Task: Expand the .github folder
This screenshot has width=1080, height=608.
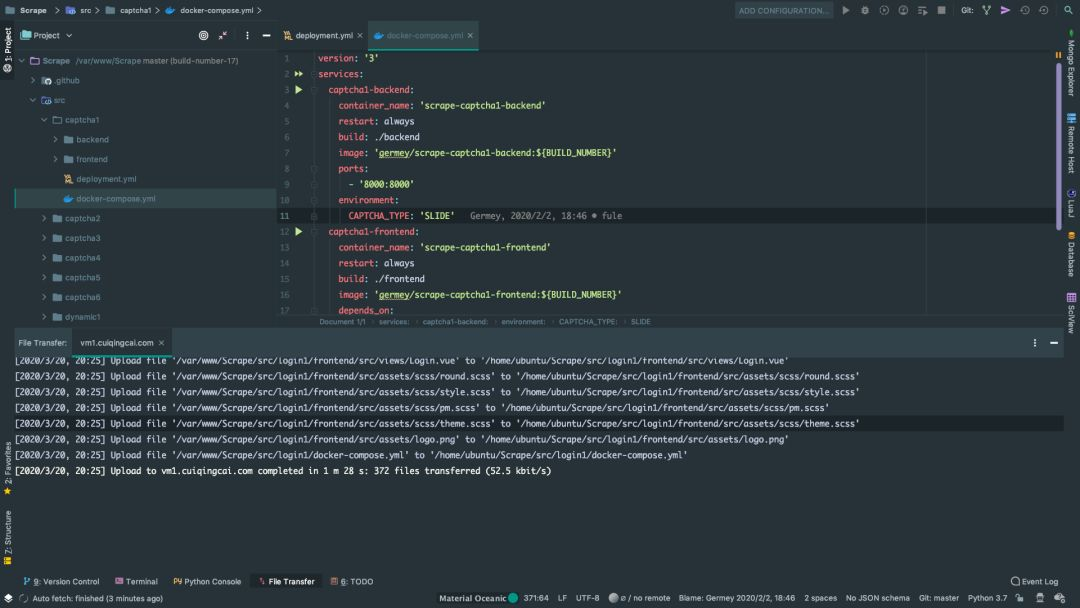Action: click(33, 81)
